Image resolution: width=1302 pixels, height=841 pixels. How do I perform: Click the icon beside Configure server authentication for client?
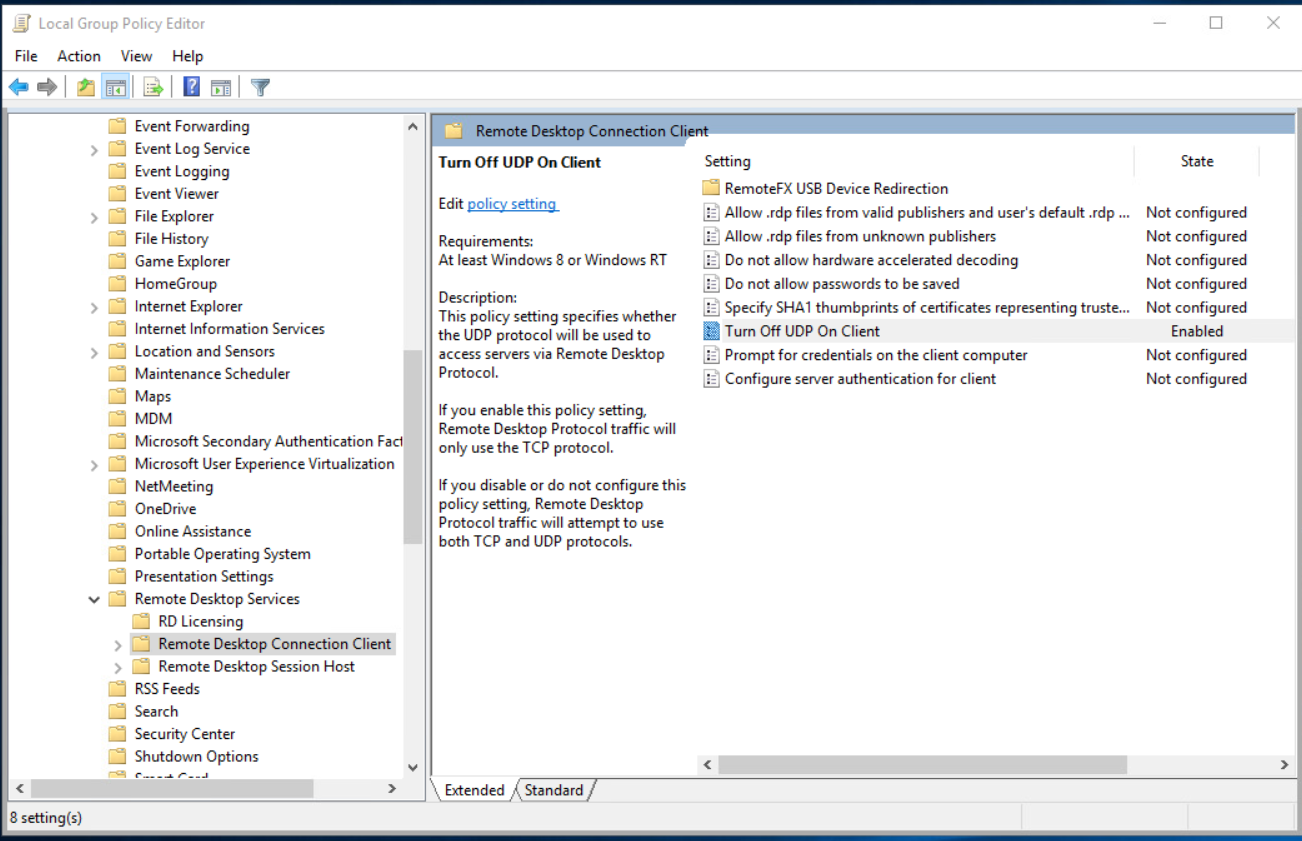(711, 379)
